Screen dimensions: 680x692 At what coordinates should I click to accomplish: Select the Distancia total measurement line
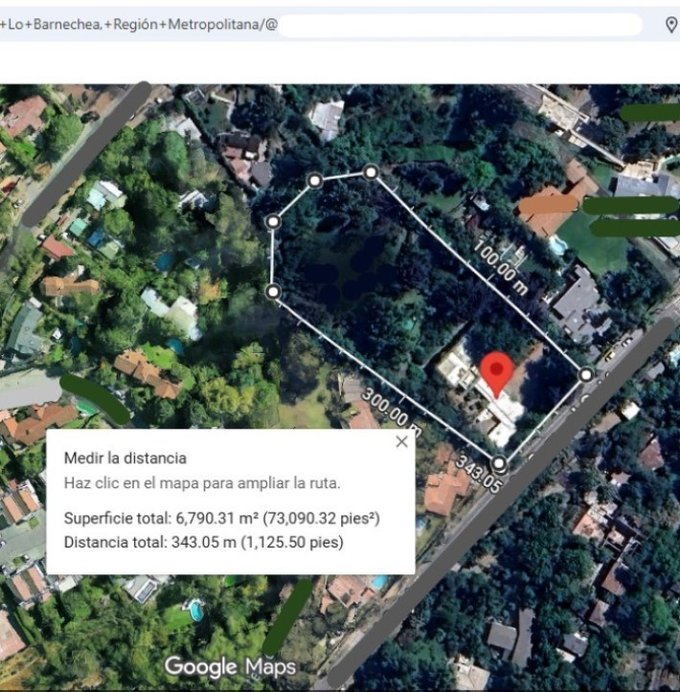(203, 542)
